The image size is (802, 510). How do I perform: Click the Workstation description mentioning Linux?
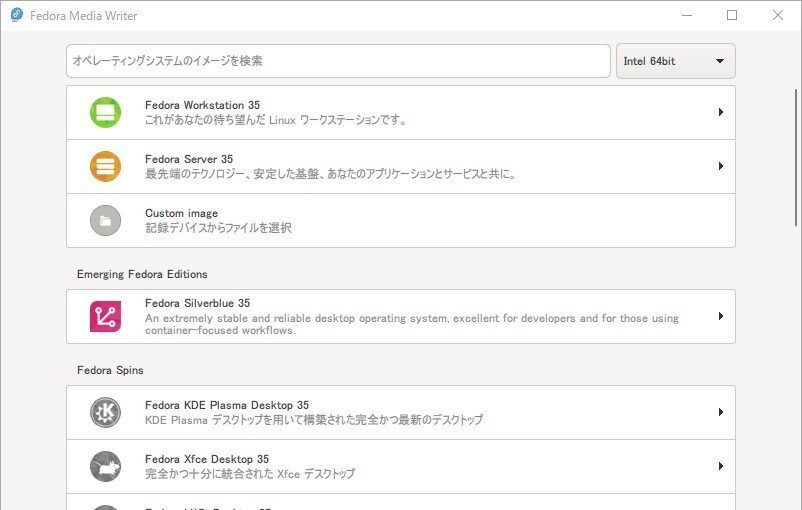click(x=275, y=120)
